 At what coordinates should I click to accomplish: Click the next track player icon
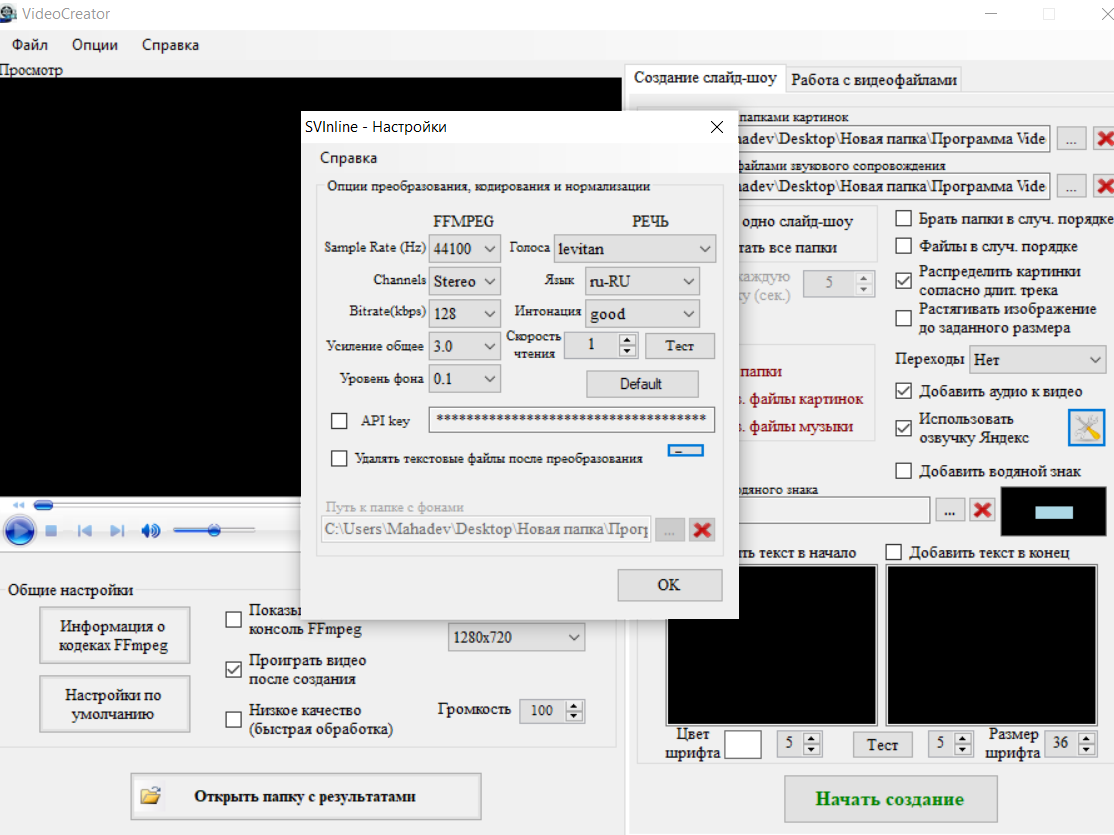[x=117, y=531]
